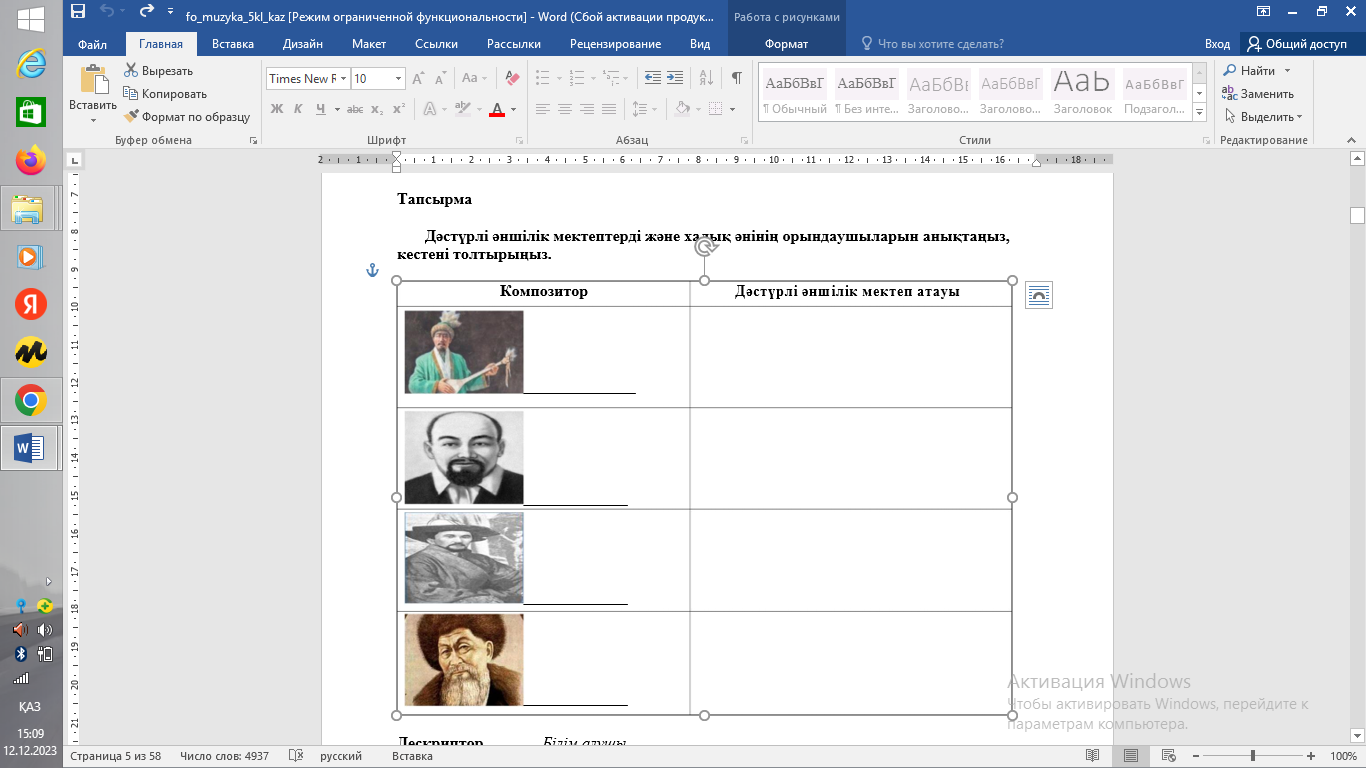Image resolution: width=1366 pixels, height=768 pixels.
Task: Open Google Chrome from the taskbar
Action: tap(30, 402)
